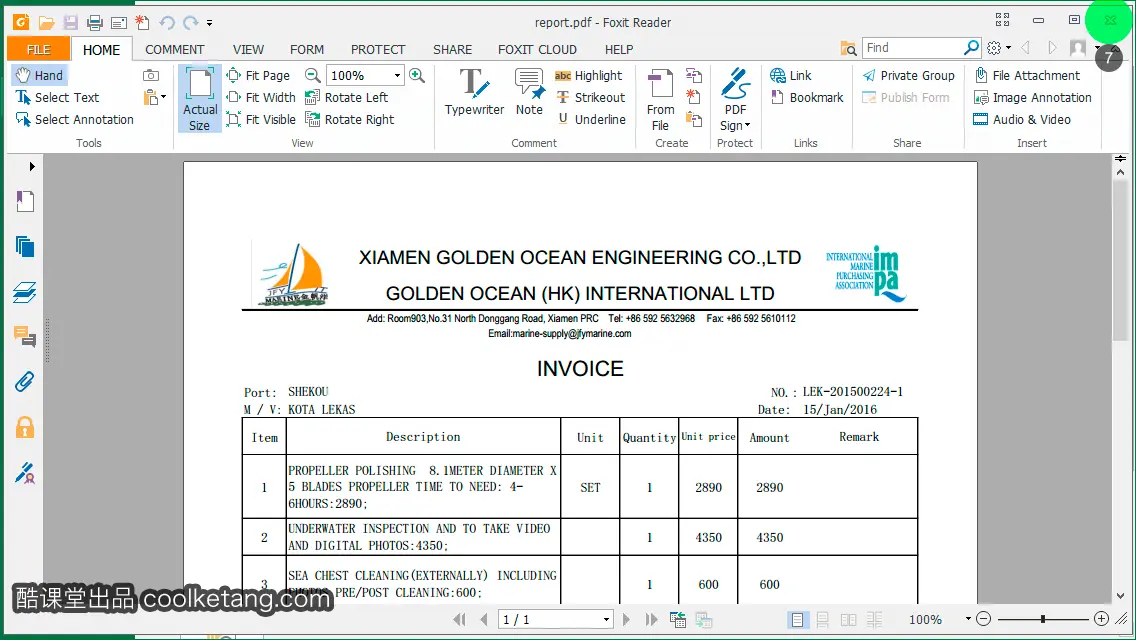This screenshot has width=1136, height=640.
Task: Take a snapshot with the camera icon
Action: [151, 75]
